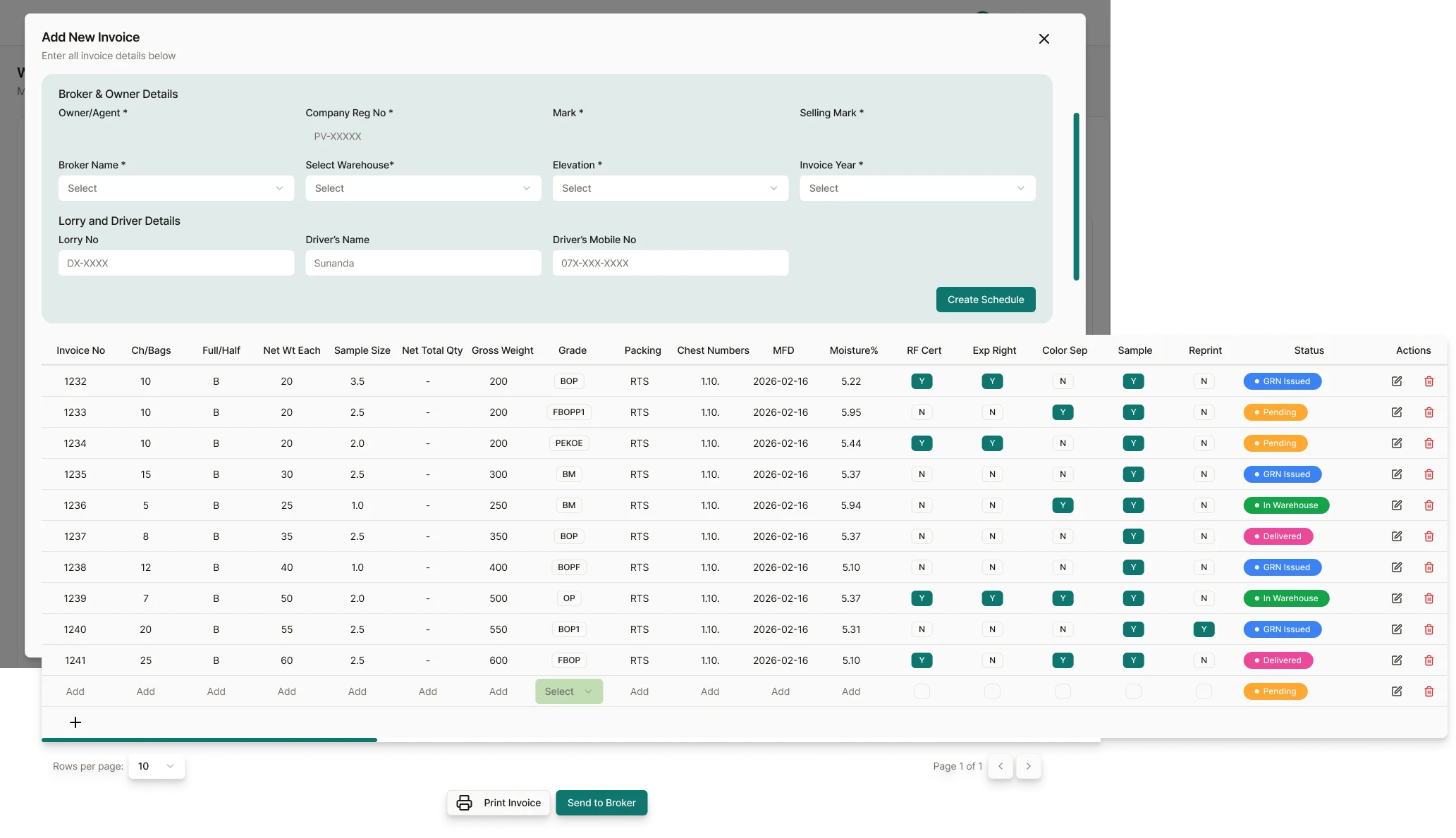Edit invoice 1232 row
This screenshot has width=1456, height=838.
coord(1397,381)
